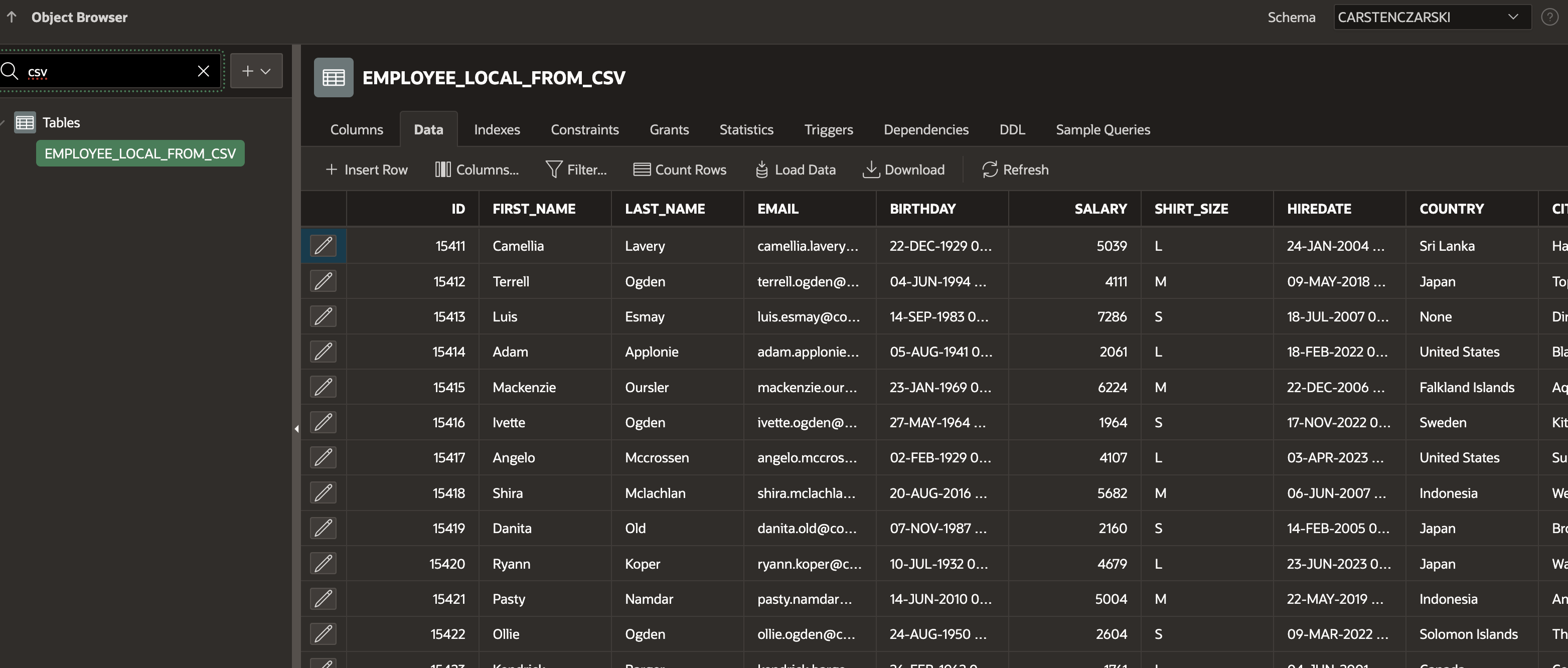The image size is (1568, 668).
Task: Clear the csv search text
Action: [203, 71]
